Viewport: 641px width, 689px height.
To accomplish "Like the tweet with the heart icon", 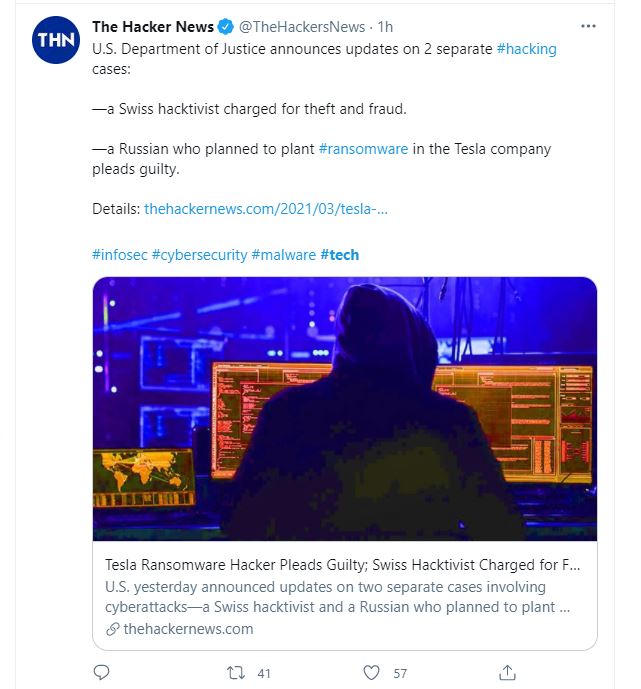I will 372,672.
